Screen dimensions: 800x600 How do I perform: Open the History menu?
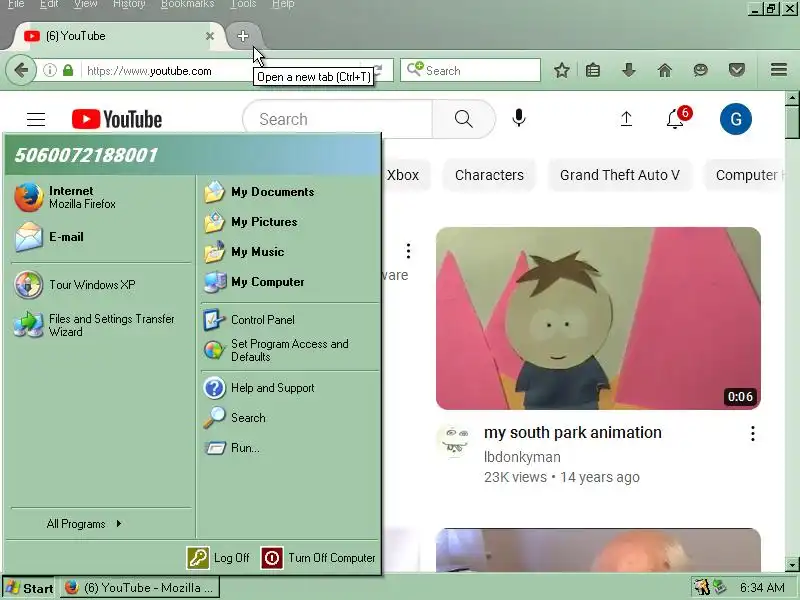coord(129,5)
